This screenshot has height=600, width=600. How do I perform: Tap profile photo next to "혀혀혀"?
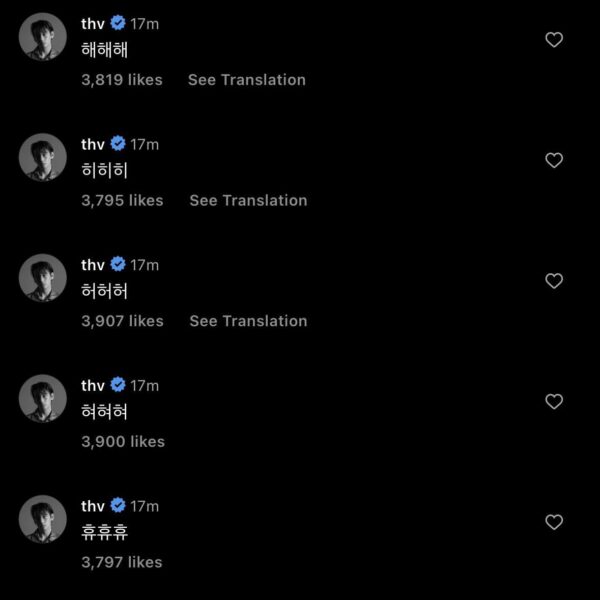click(43, 398)
